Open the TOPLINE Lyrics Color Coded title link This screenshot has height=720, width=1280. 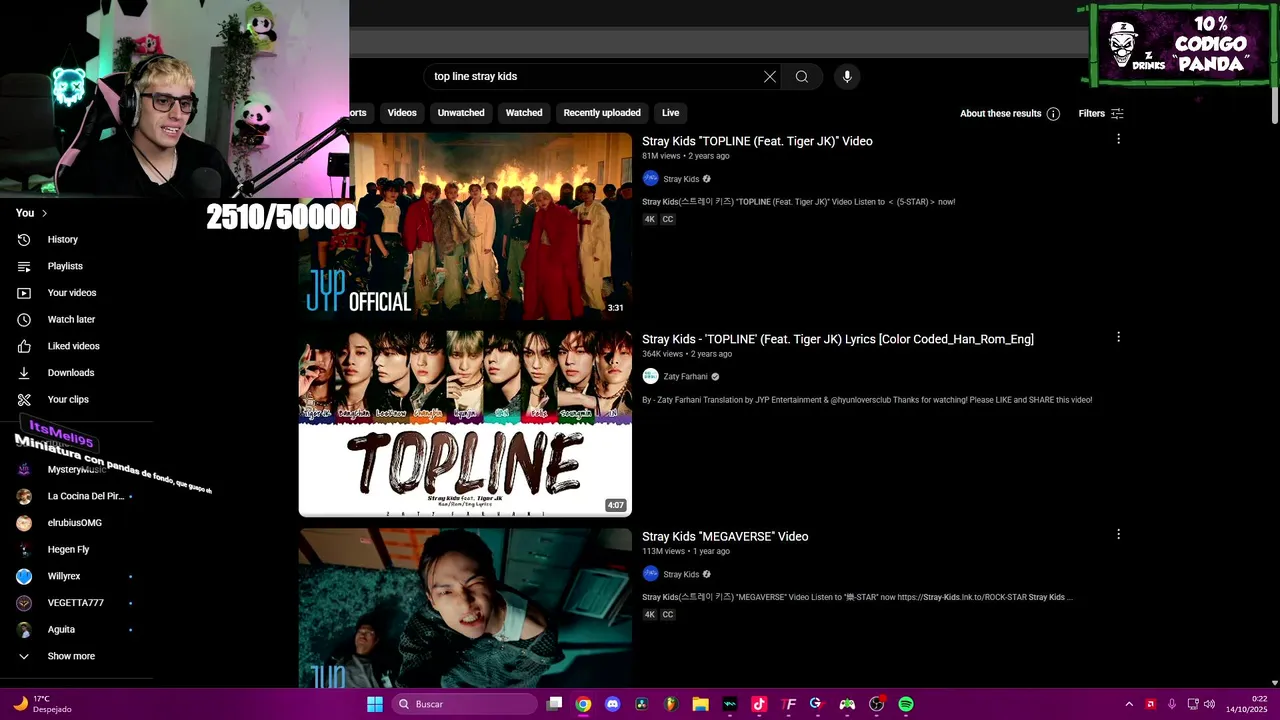point(838,339)
